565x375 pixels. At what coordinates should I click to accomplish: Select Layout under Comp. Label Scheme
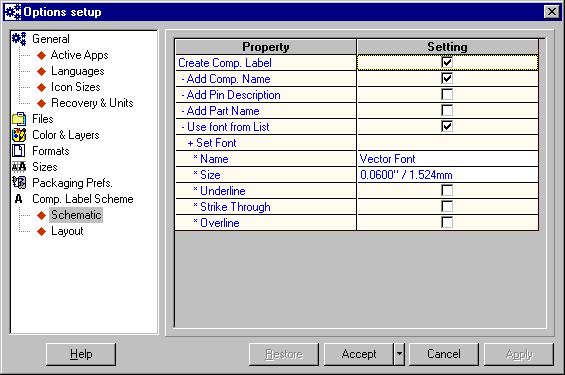tap(67, 231)
